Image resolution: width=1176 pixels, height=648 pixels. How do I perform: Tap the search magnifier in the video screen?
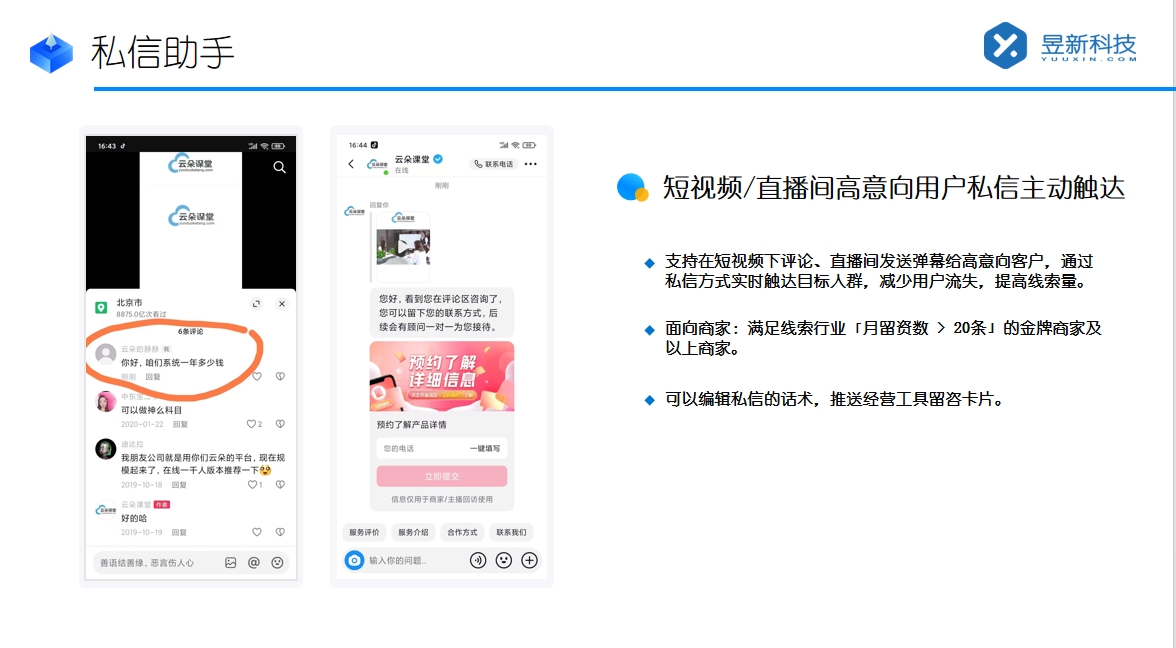(280, 167)
